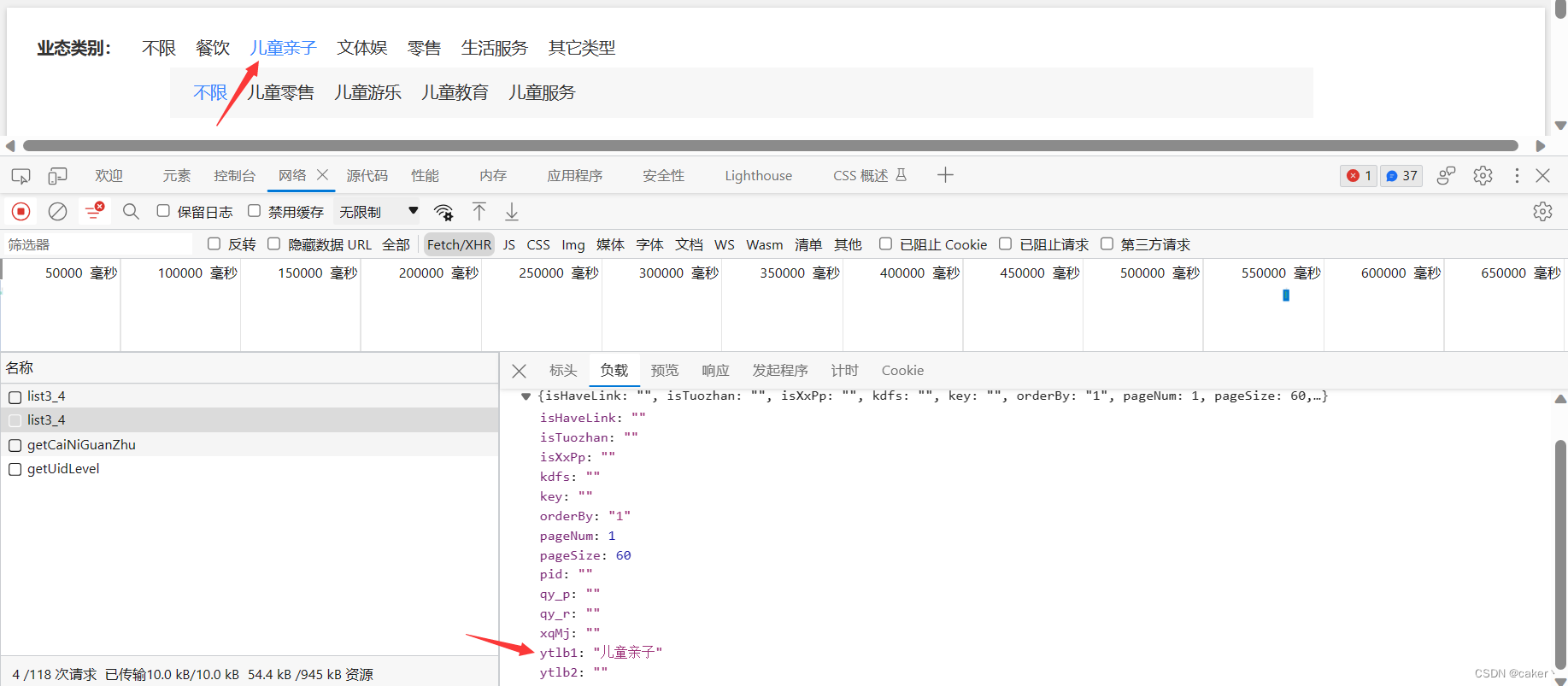Enable 禁用缓存 checkbox
Viewport: 1568px width, 686px height.
tap(254, 211)
